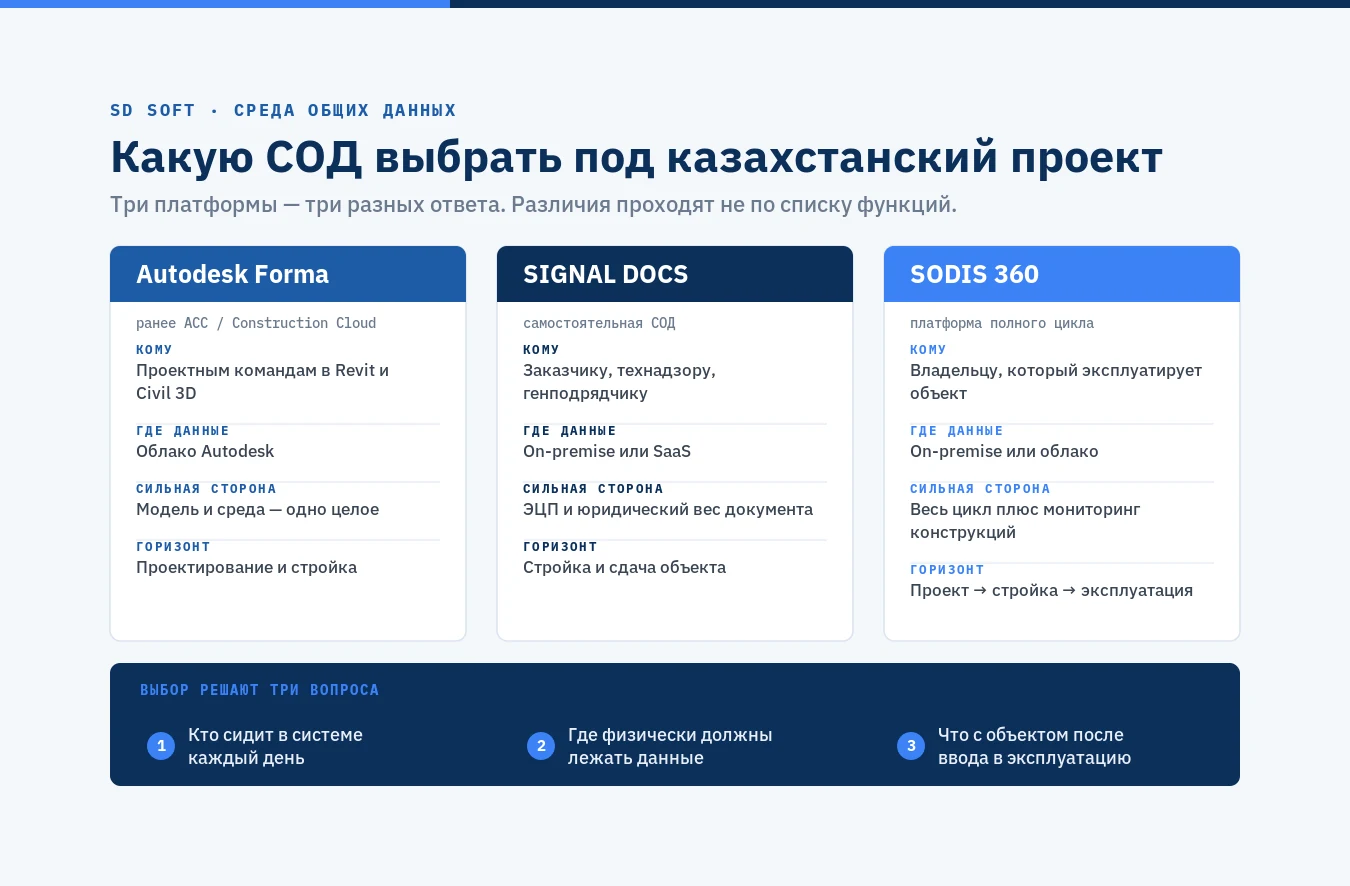Click 'платформа полного цикла' text
The width and height of the screenshot is (1350, 886).
click(1002, 323)
